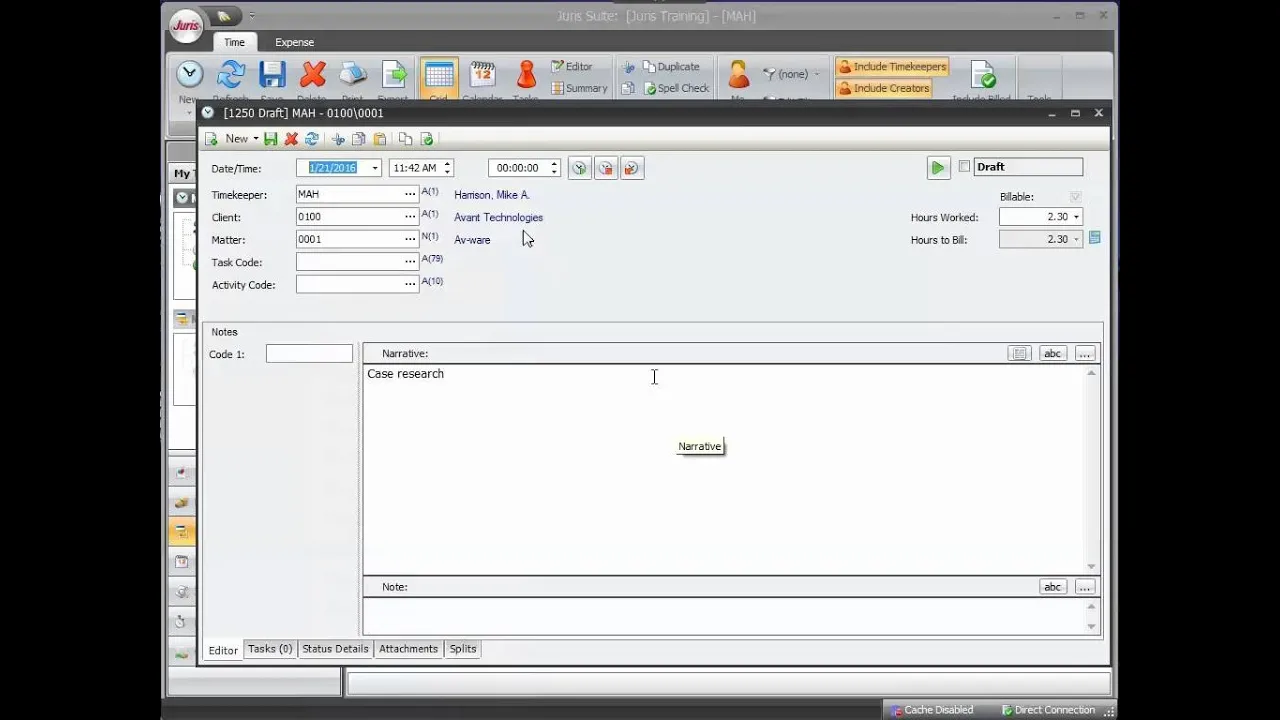Click the calculator icon beside Hours to Bill
1280x720 pixels.
1095,238
